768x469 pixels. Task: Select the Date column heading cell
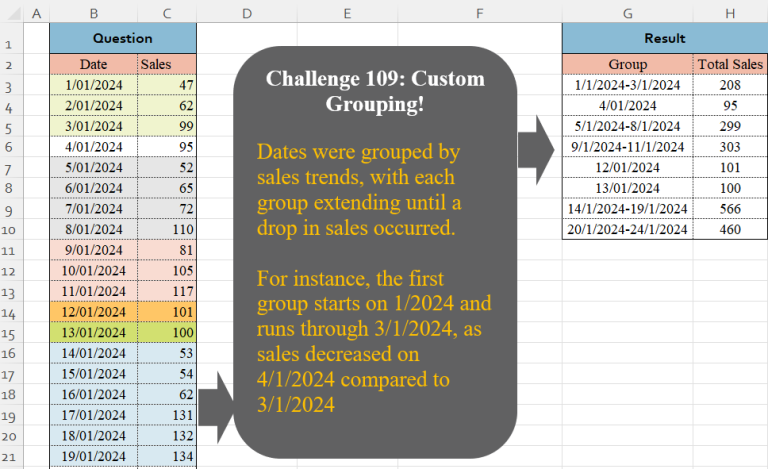(x=93, y=64)
